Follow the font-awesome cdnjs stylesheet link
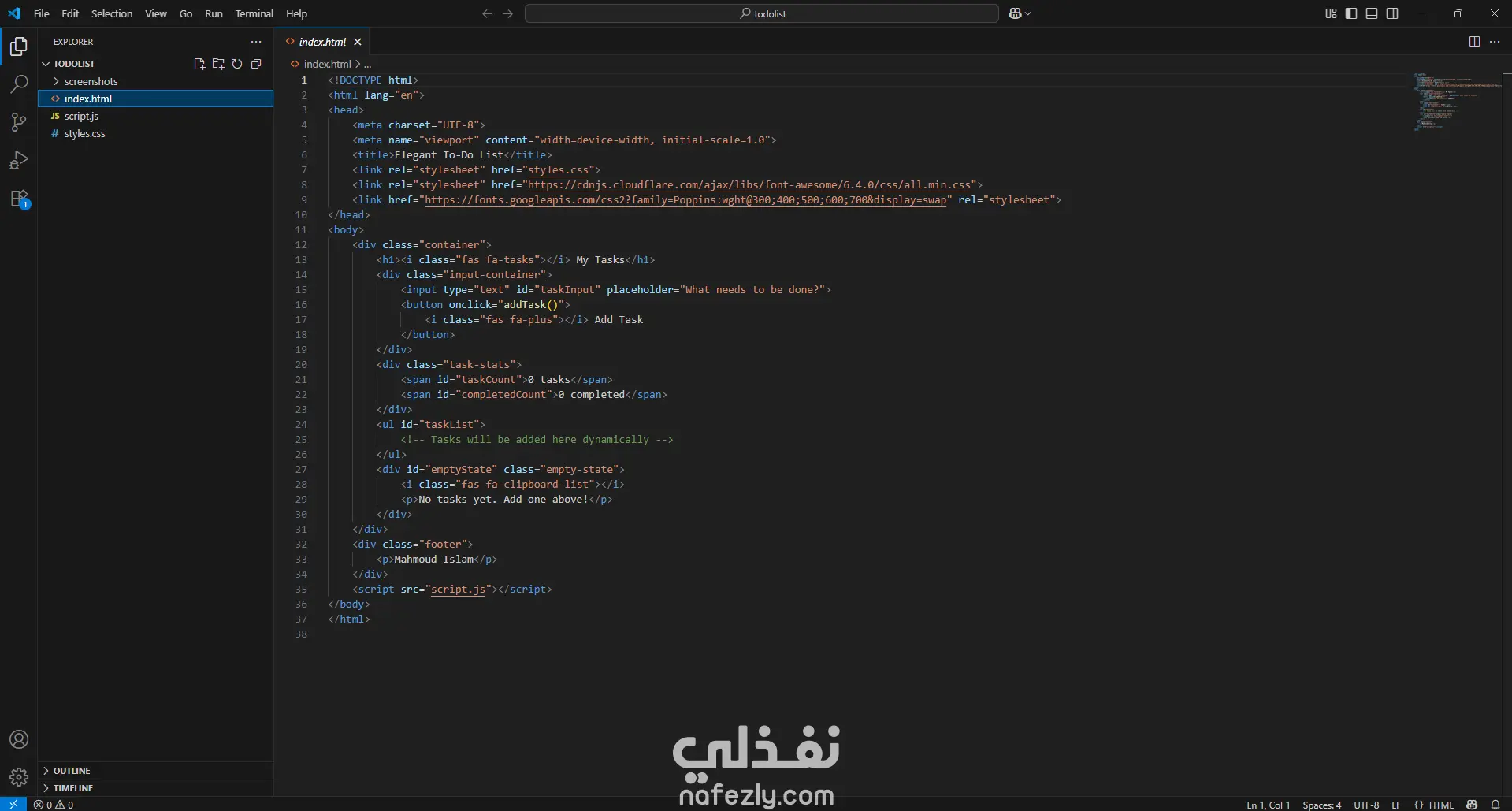The image size is (1512, 811). point(749,184)
